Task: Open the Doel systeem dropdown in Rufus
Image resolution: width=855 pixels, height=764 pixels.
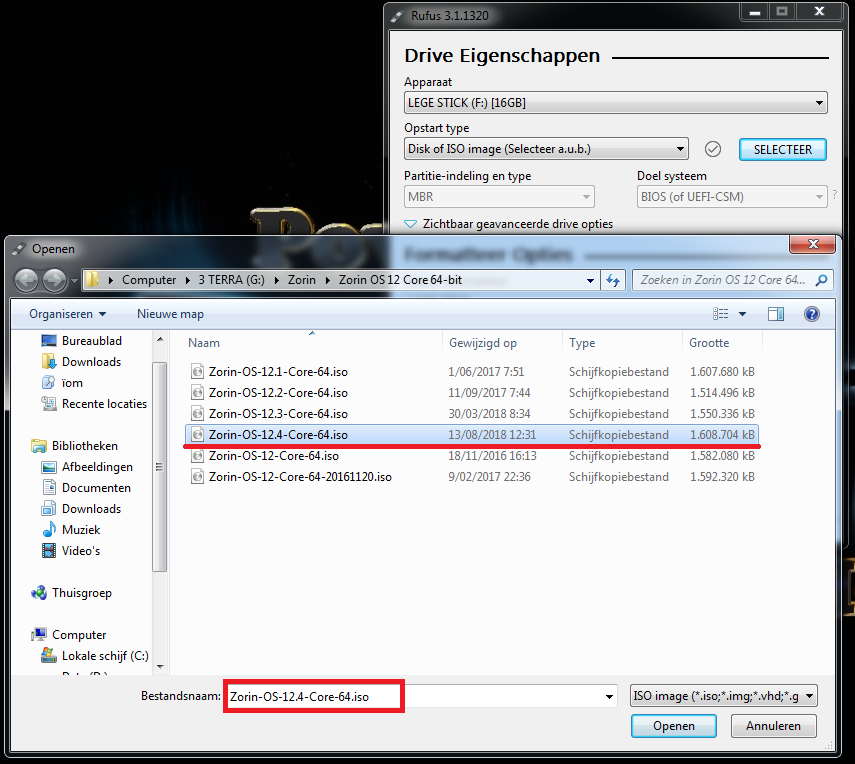Action: pos(819,197)
